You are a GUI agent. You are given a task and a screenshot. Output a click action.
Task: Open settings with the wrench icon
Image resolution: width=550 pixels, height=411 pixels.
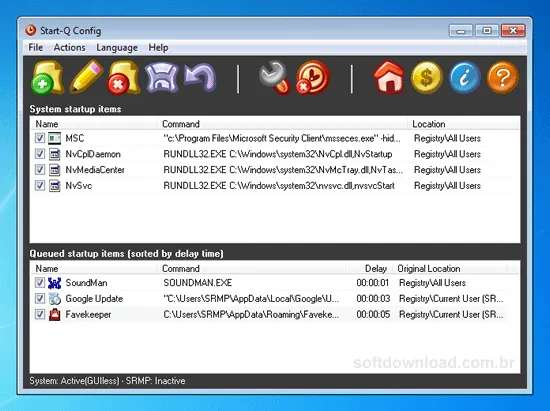[x=275, y=77]
